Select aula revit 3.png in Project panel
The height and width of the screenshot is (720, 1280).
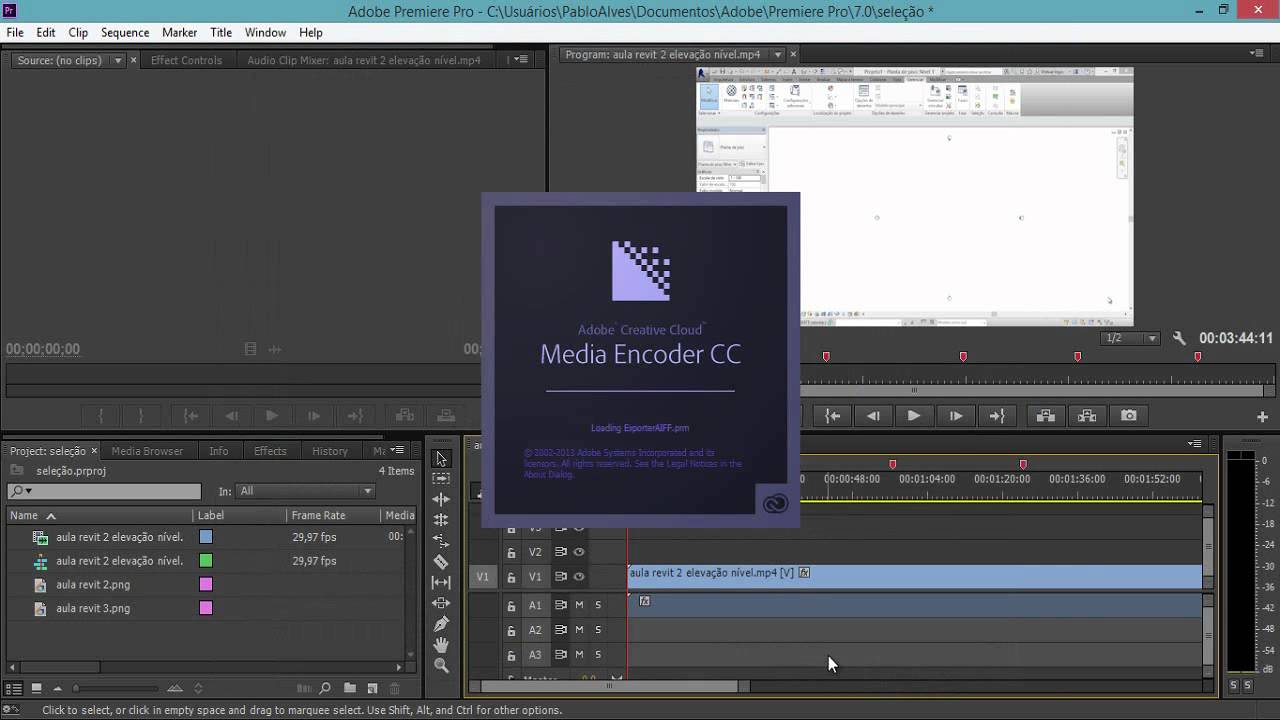click(x=93, y=608)
